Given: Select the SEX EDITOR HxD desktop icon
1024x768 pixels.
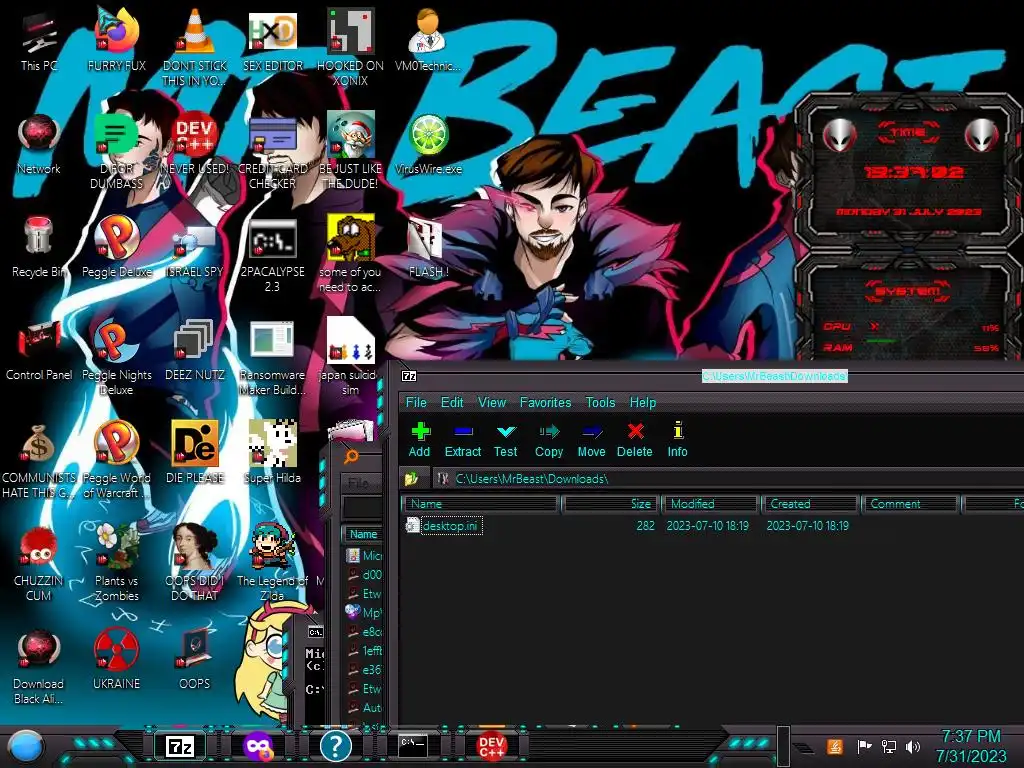Looking at the screenshot, I should pos(272,40).
